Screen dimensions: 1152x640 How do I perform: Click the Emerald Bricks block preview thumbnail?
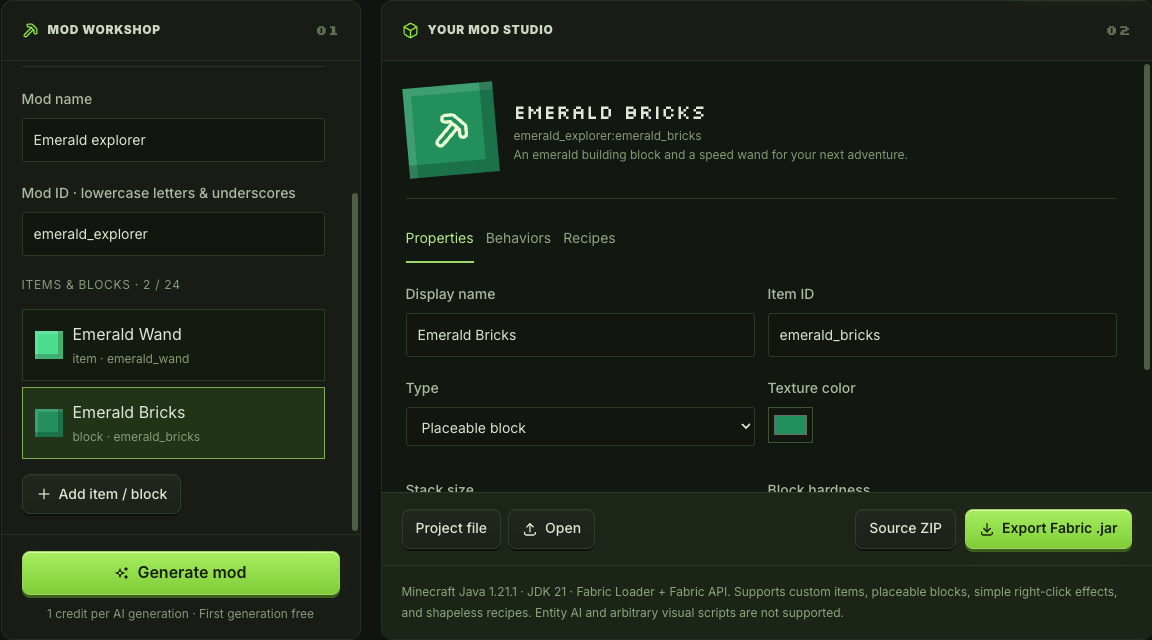pyautogui.click(x=451, y=130)
